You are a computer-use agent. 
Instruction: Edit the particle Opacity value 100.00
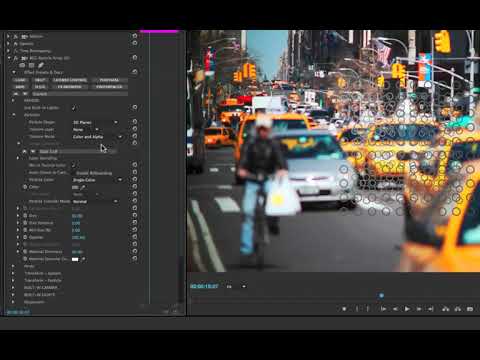coord(78,237)
